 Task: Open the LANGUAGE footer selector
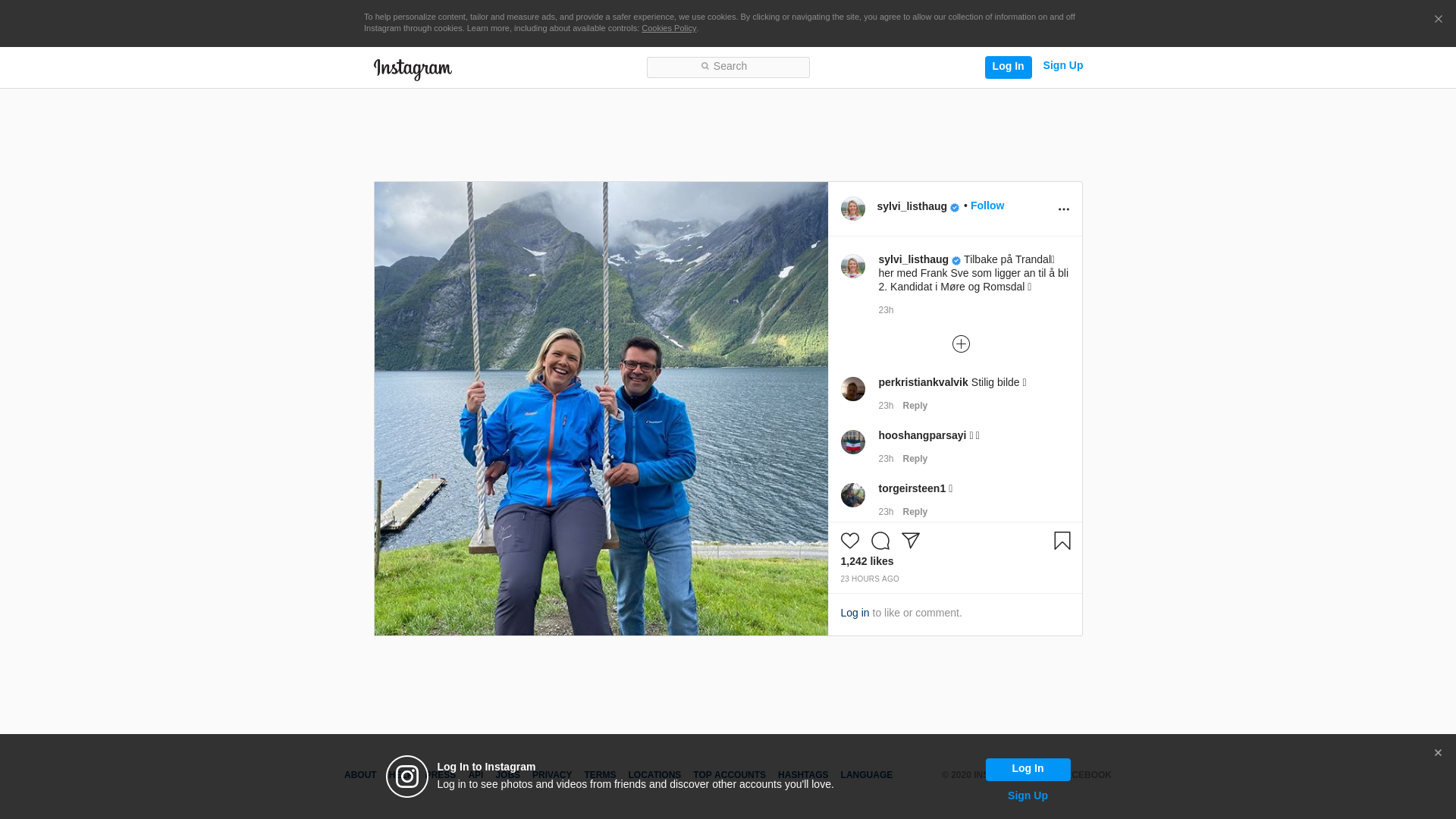pos(866,775)
